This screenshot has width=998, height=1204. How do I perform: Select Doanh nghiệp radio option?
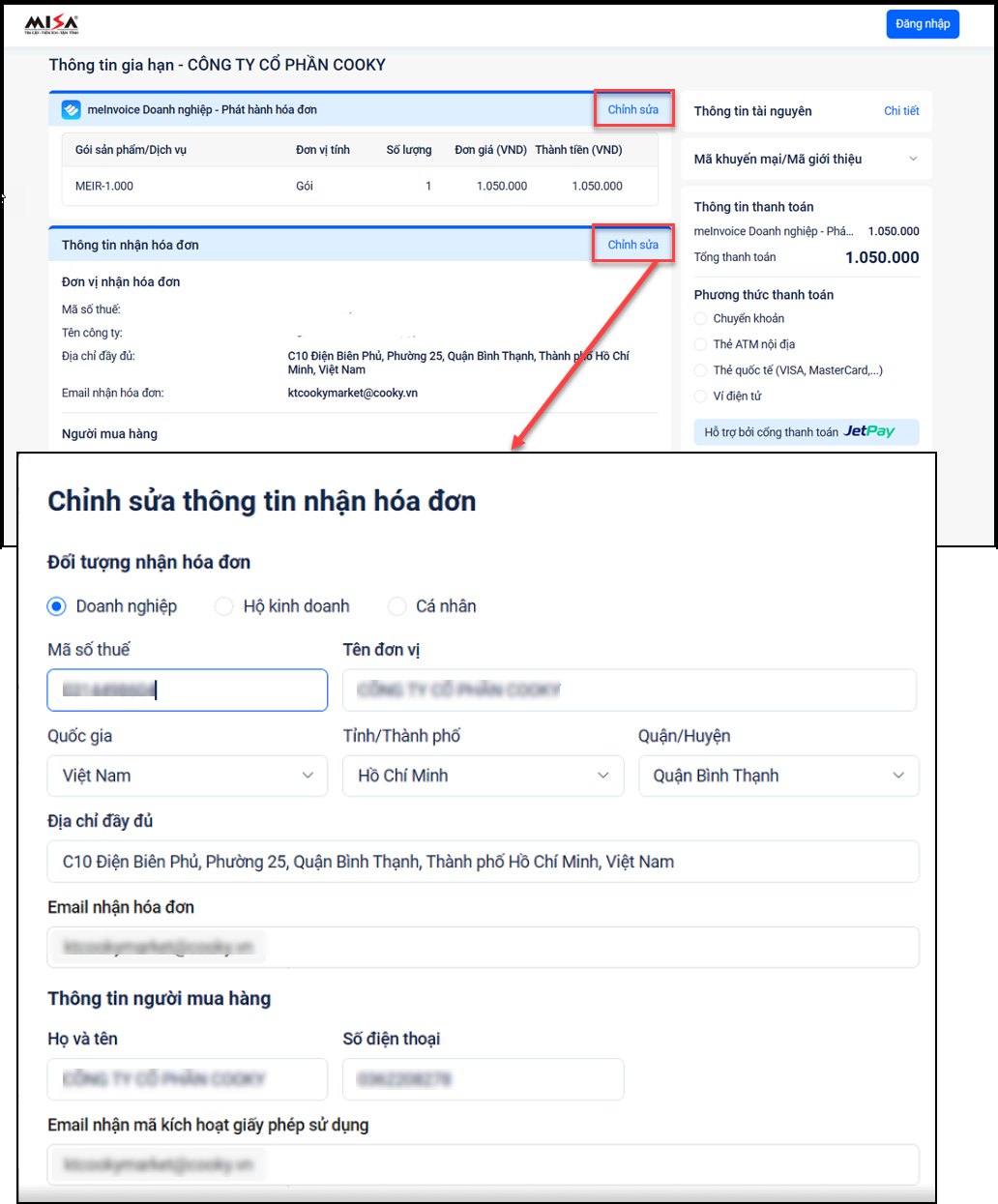coord(56,606)
